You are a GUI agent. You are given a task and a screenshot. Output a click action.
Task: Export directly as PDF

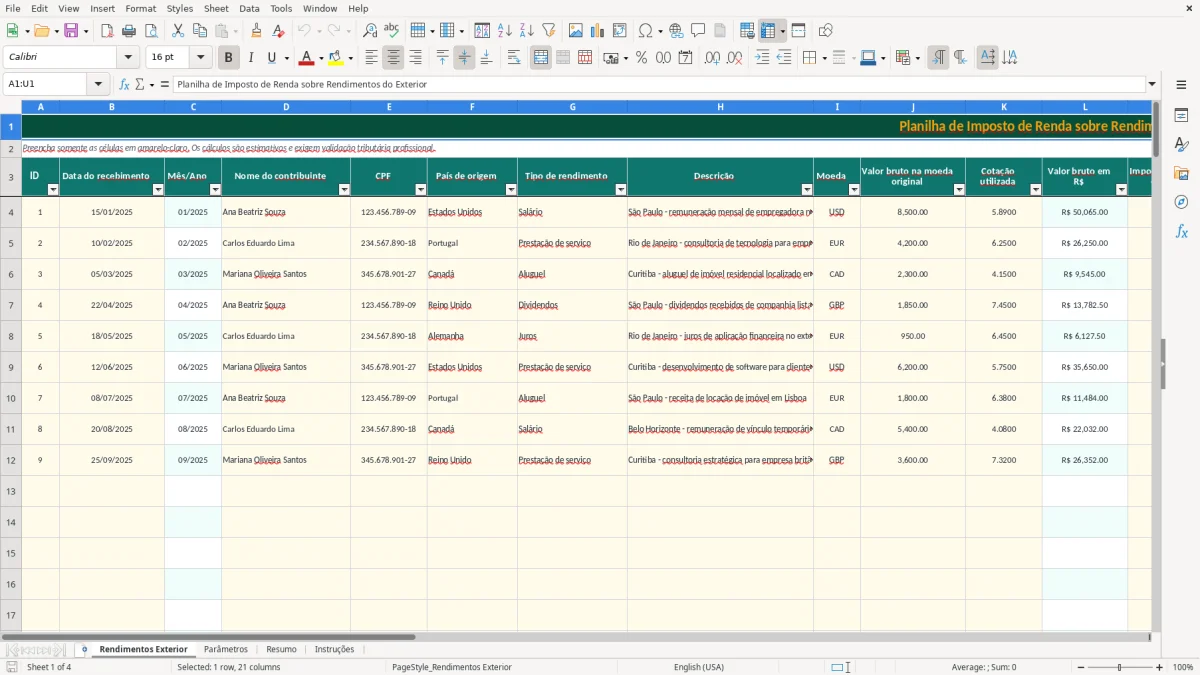[107, 31]
